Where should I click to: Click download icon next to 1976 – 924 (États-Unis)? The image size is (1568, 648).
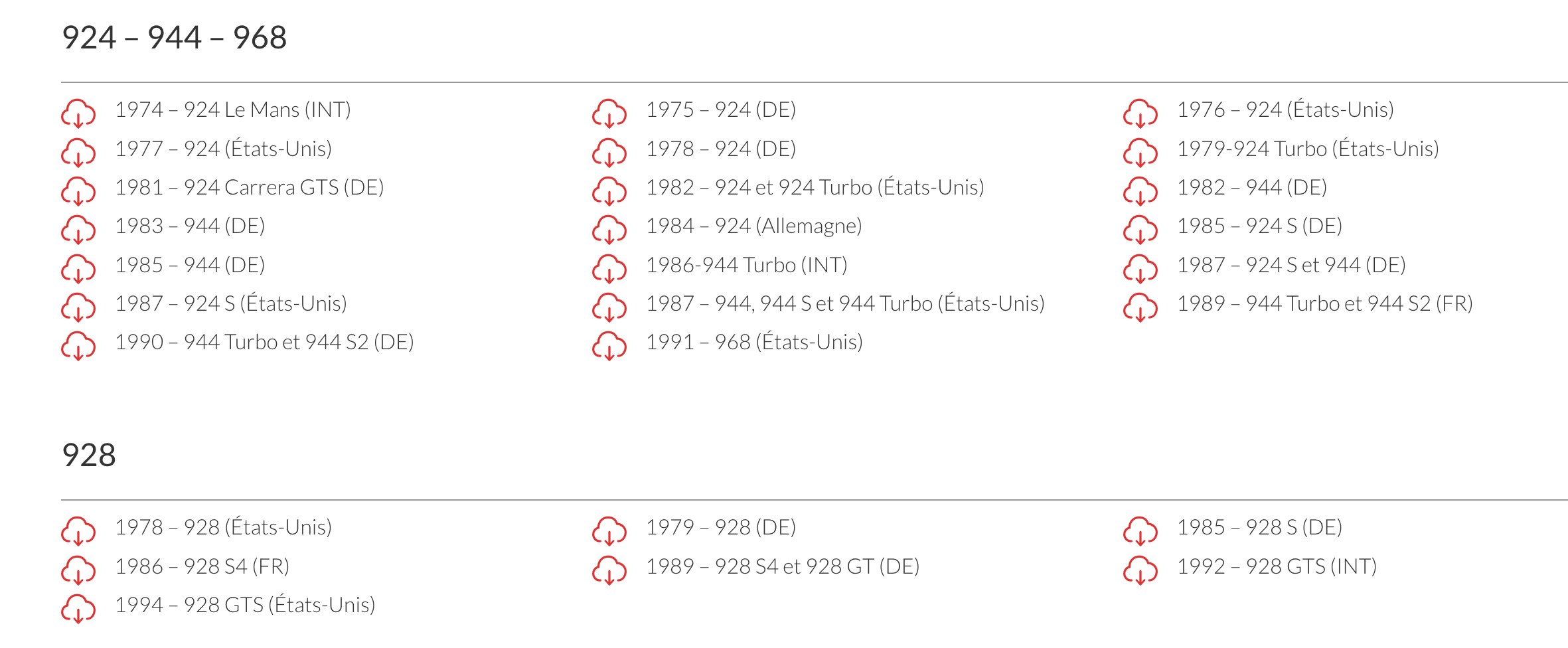pyautogui.click(x=1140, y=114)
